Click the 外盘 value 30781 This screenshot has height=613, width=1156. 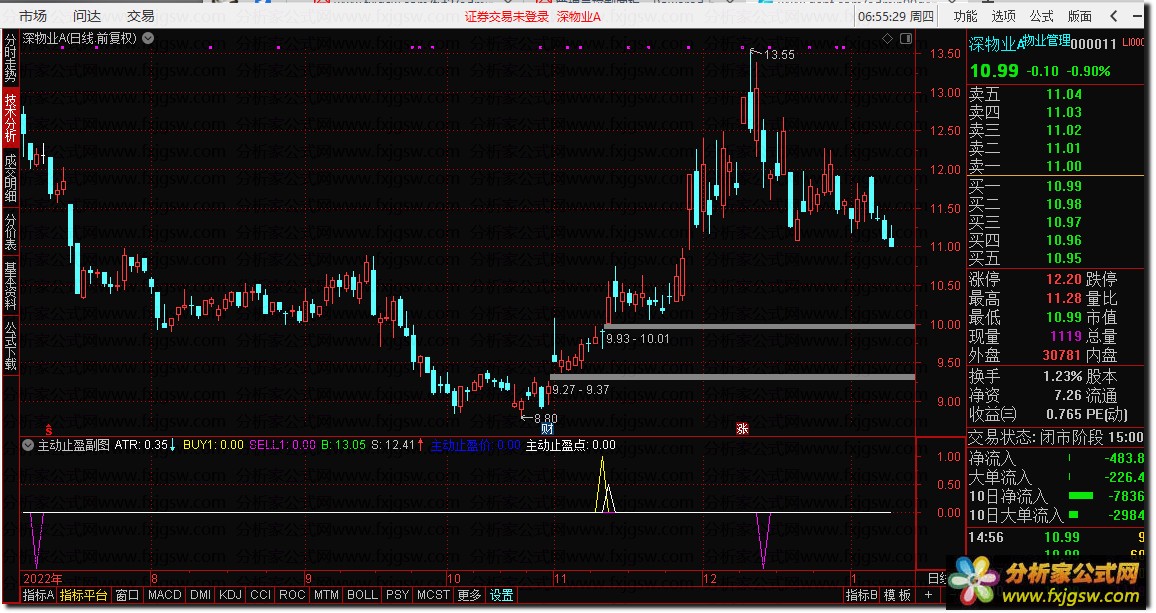click(x=1062, y=356)
